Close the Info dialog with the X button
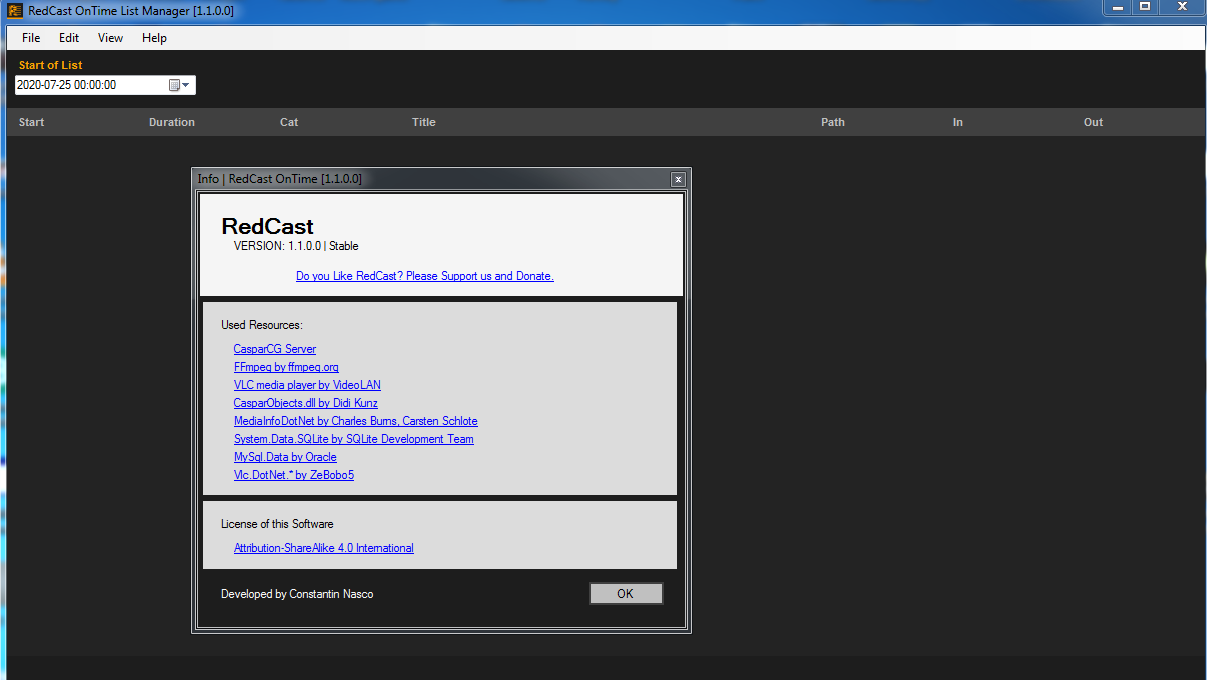This screenshot has height=680, width=1207. pyautogui.click(x=678, y=179)
